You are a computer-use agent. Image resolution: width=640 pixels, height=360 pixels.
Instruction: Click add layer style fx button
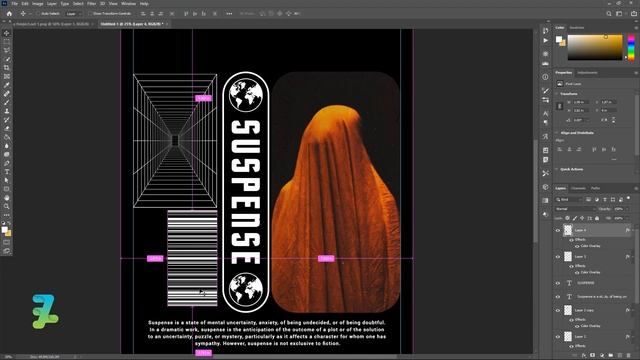584,356
